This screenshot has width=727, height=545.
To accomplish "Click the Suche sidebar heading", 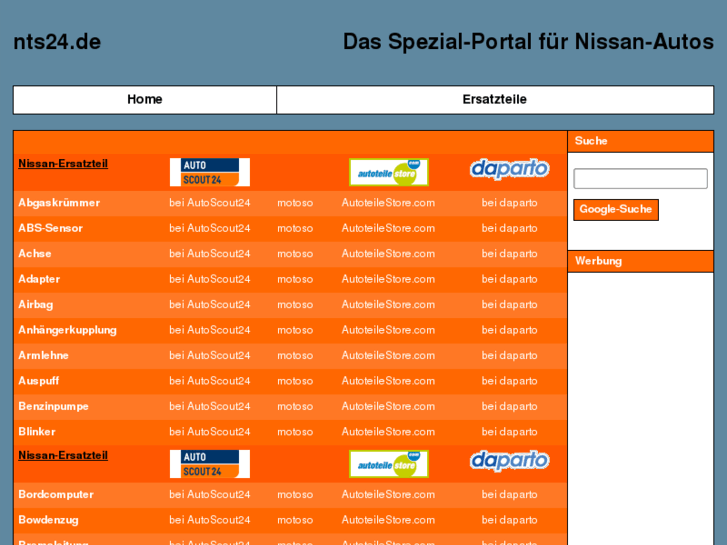I will [591, 141].
